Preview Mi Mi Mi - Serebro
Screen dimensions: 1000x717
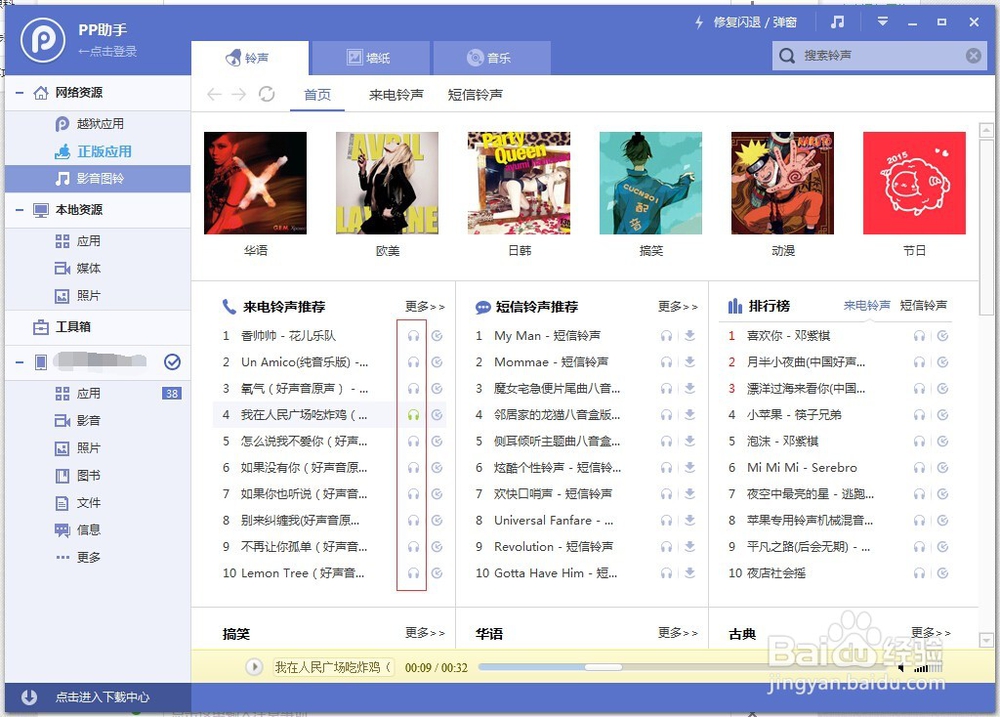point(919,468)
